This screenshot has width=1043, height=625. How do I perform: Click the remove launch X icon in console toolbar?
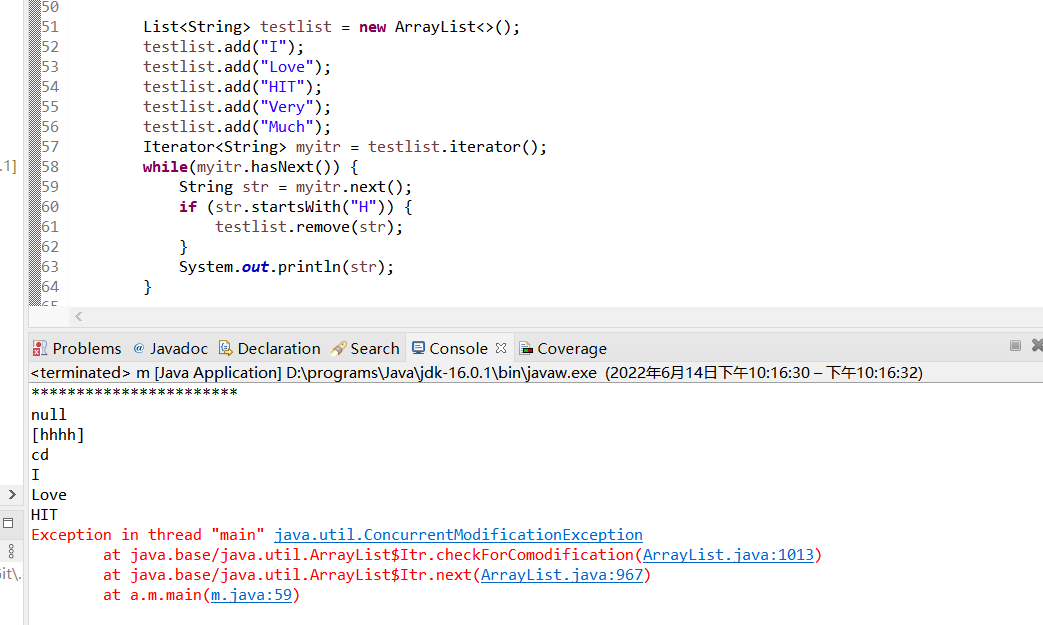tap(1037, 345)
